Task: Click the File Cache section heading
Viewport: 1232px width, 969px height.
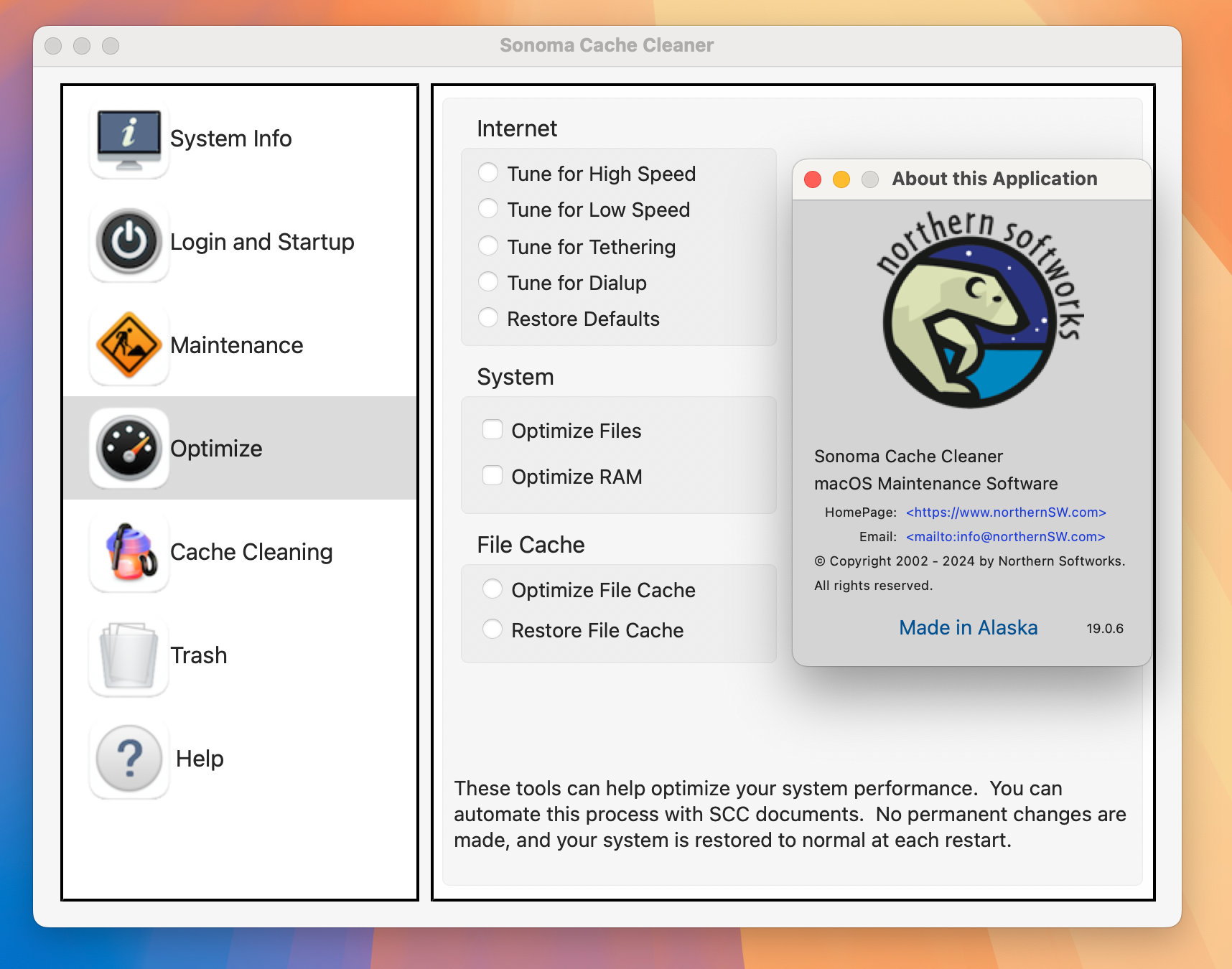Action: coord(531,545)
